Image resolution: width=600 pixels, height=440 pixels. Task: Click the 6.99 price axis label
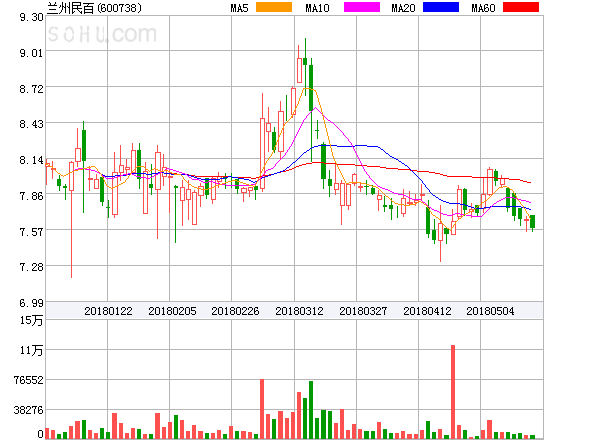tap(31, 303)
